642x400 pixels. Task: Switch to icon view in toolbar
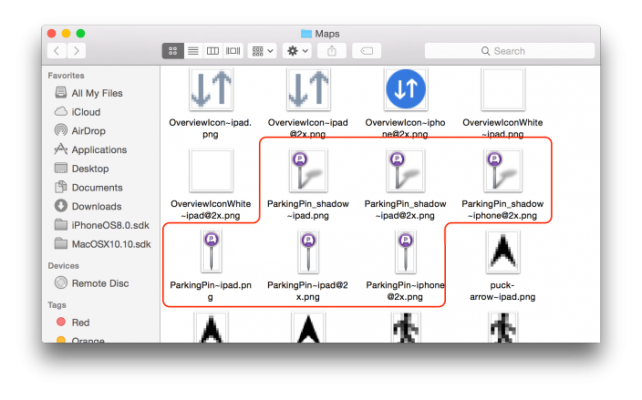click(x=173, y=50)
